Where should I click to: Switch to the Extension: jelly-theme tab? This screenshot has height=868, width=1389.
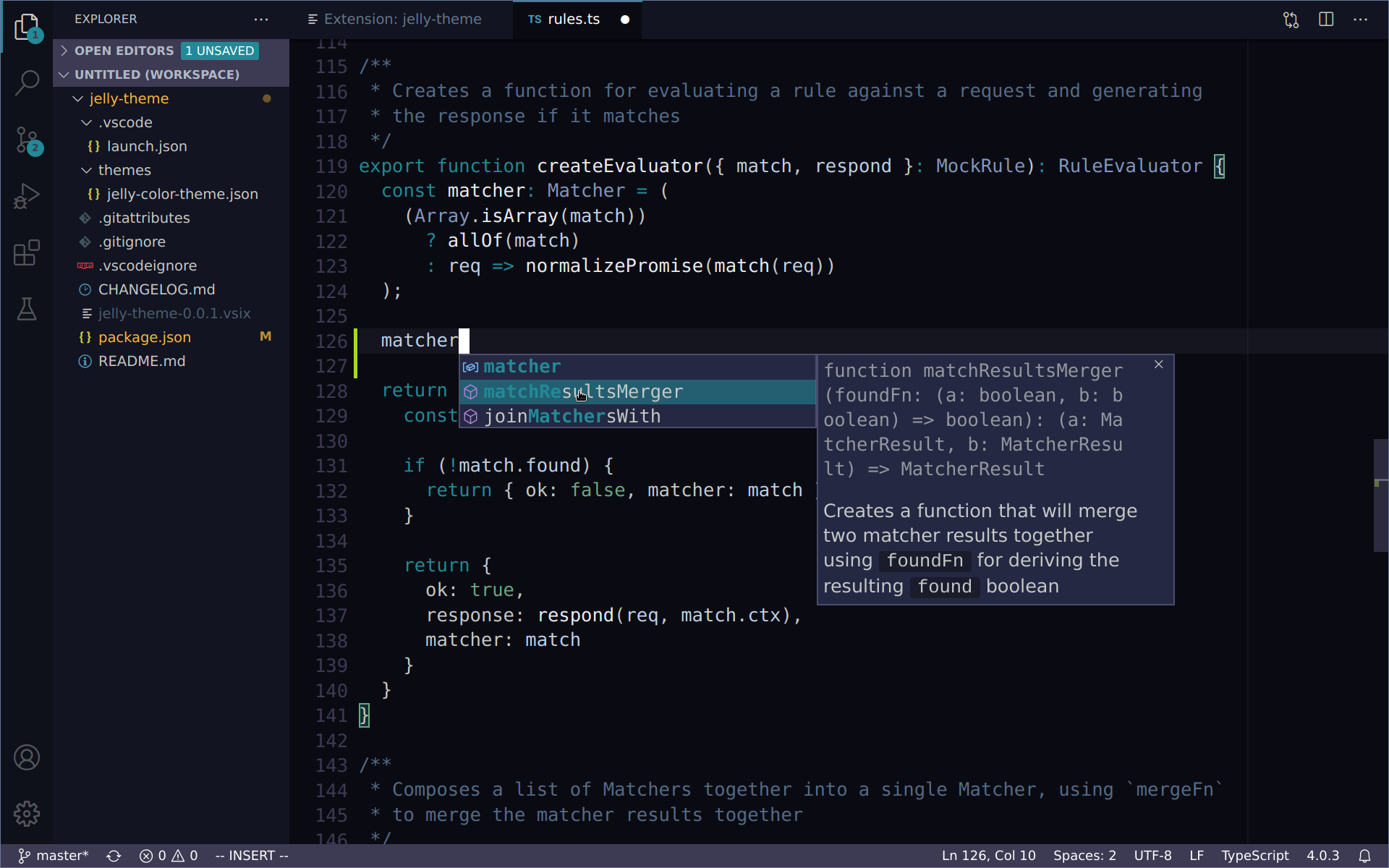(x=402, y=20)
